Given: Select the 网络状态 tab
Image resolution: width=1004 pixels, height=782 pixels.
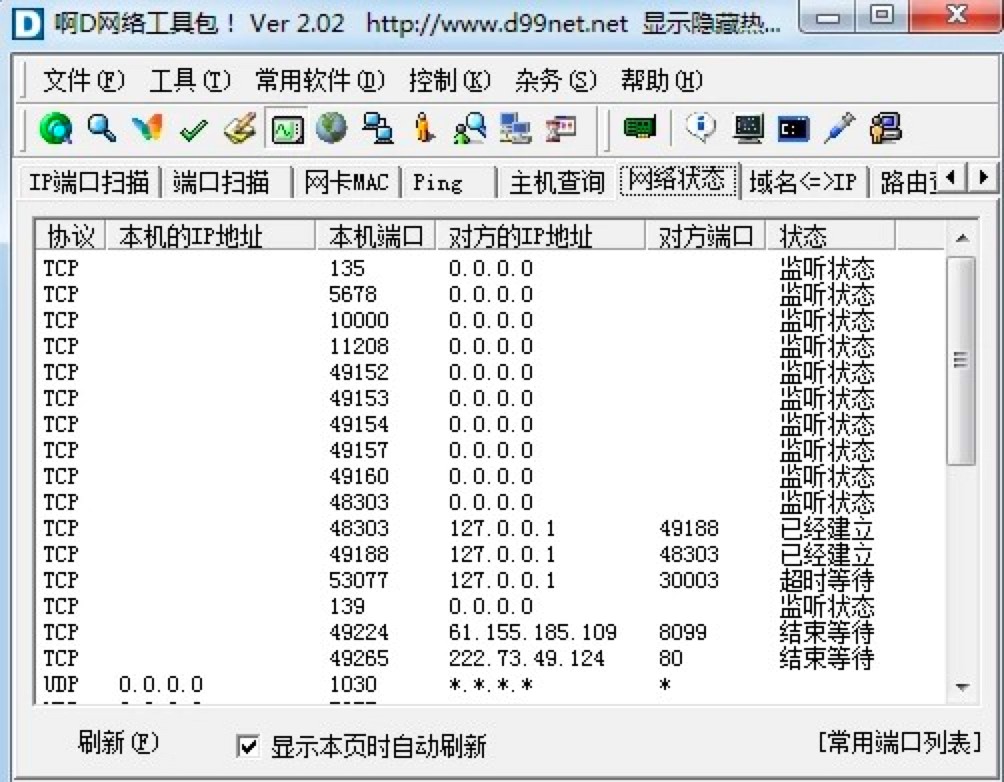Looking at the screenshot, I should [x=677, y=179].
